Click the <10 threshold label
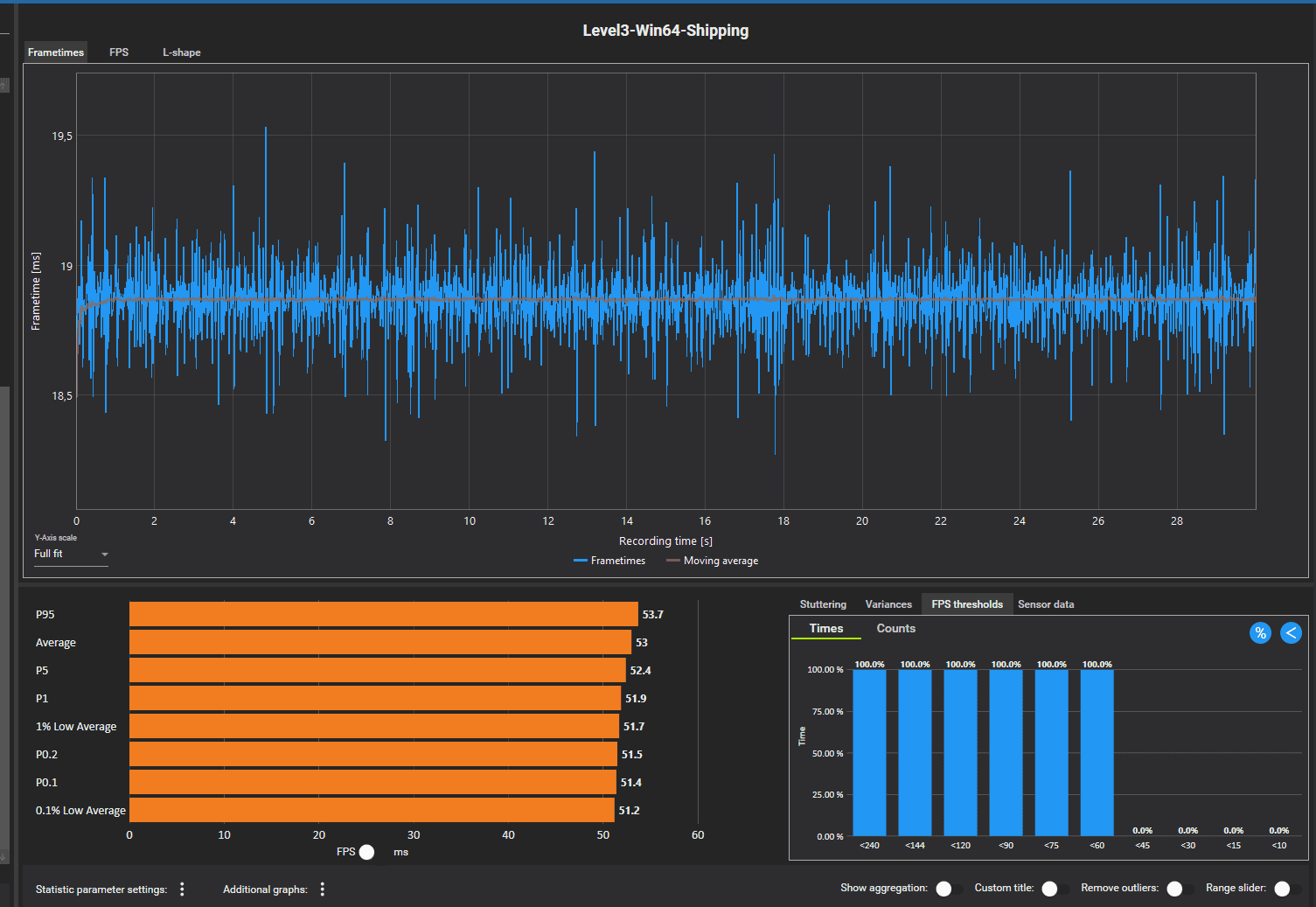Image resolution: width=1316 pixels, height=907 pixels. (1278, 845)
